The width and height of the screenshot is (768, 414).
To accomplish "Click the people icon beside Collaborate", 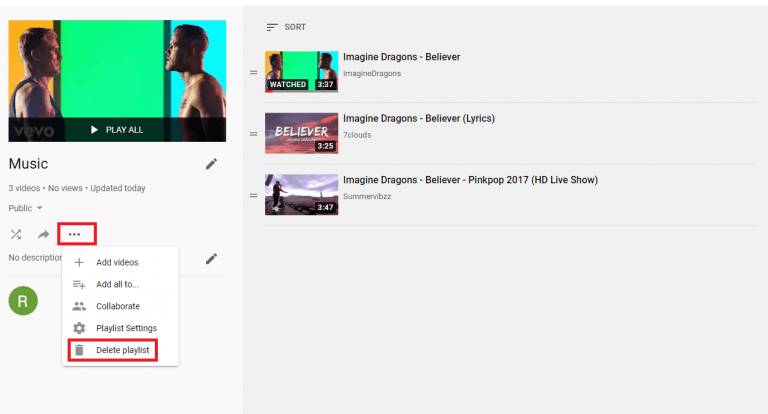I will (79, 306).
